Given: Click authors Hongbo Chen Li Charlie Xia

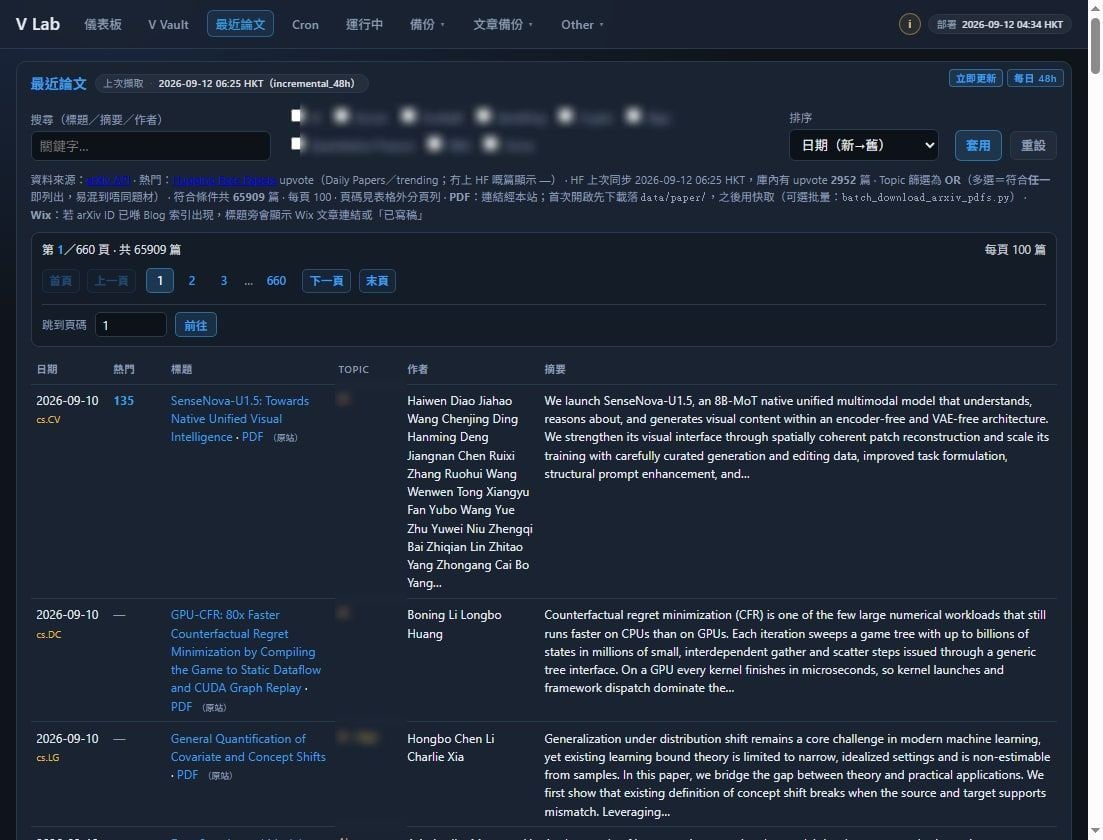Looking at the screenshot, I should point(451,748).
